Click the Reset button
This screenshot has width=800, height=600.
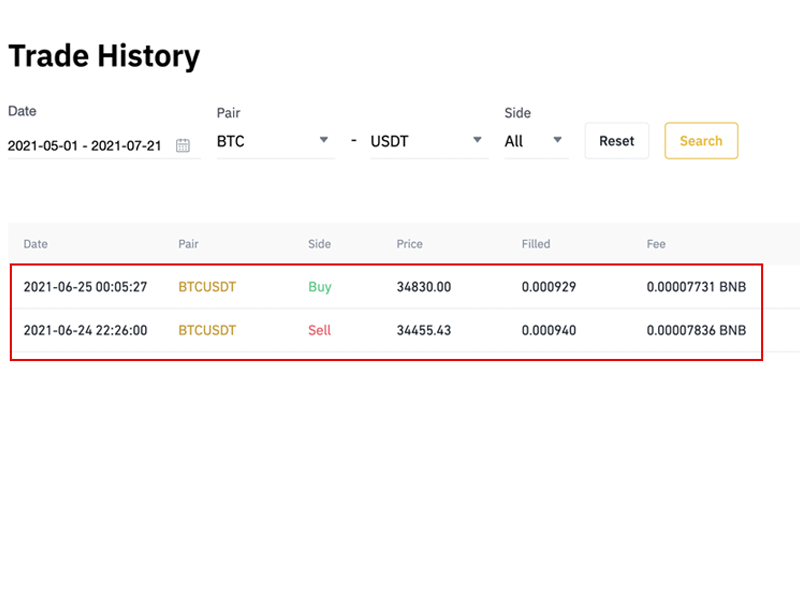[617, 141]
